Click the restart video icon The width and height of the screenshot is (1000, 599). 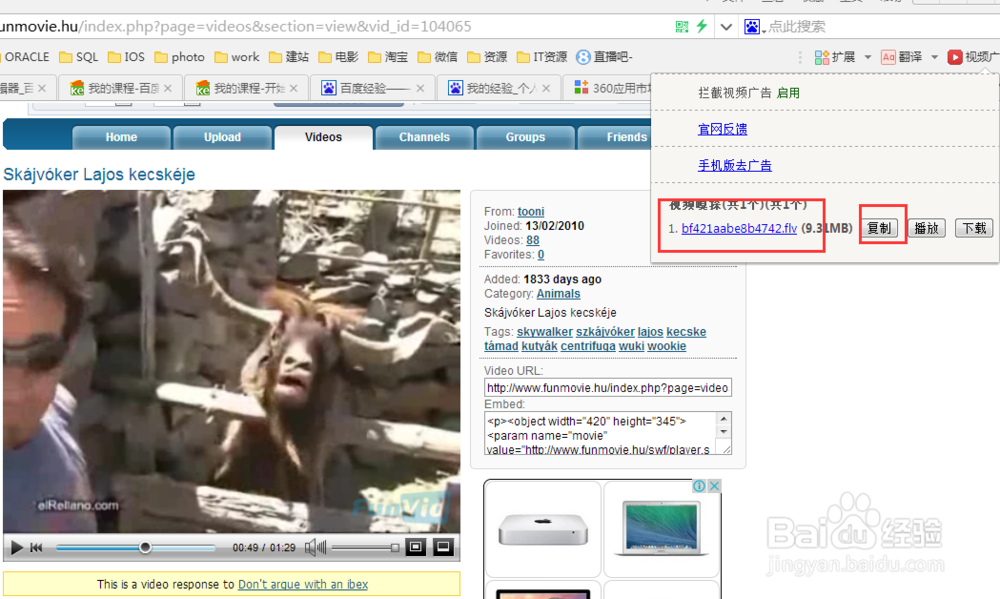(36, 547)
